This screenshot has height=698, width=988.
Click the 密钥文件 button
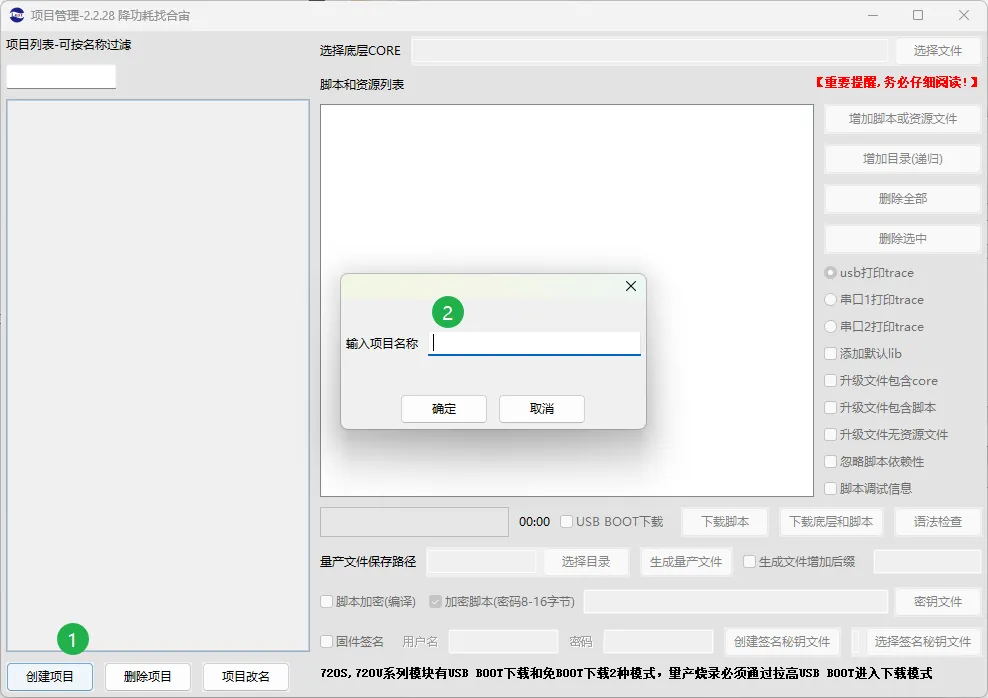click(938, 602)
